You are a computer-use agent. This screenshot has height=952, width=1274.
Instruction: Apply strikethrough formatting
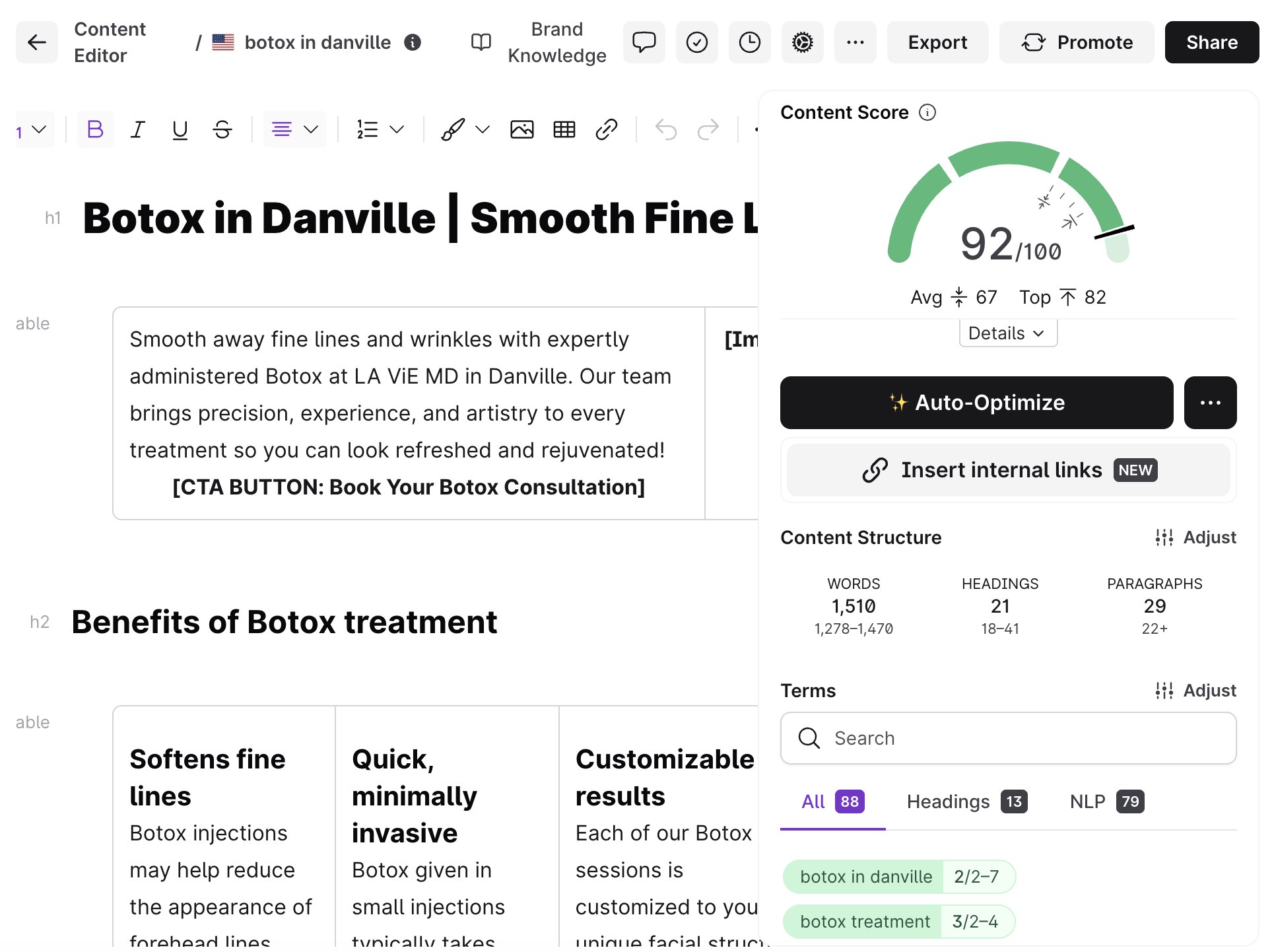[222, 129]
